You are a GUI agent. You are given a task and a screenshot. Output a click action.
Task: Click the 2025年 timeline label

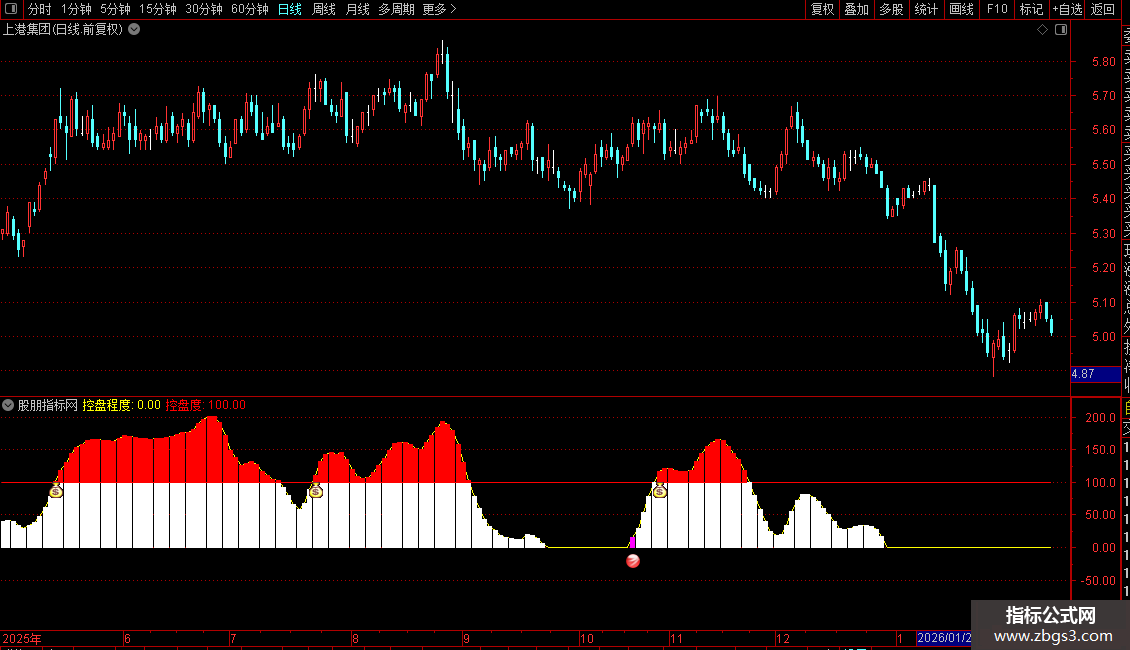(x=22, y=638)
